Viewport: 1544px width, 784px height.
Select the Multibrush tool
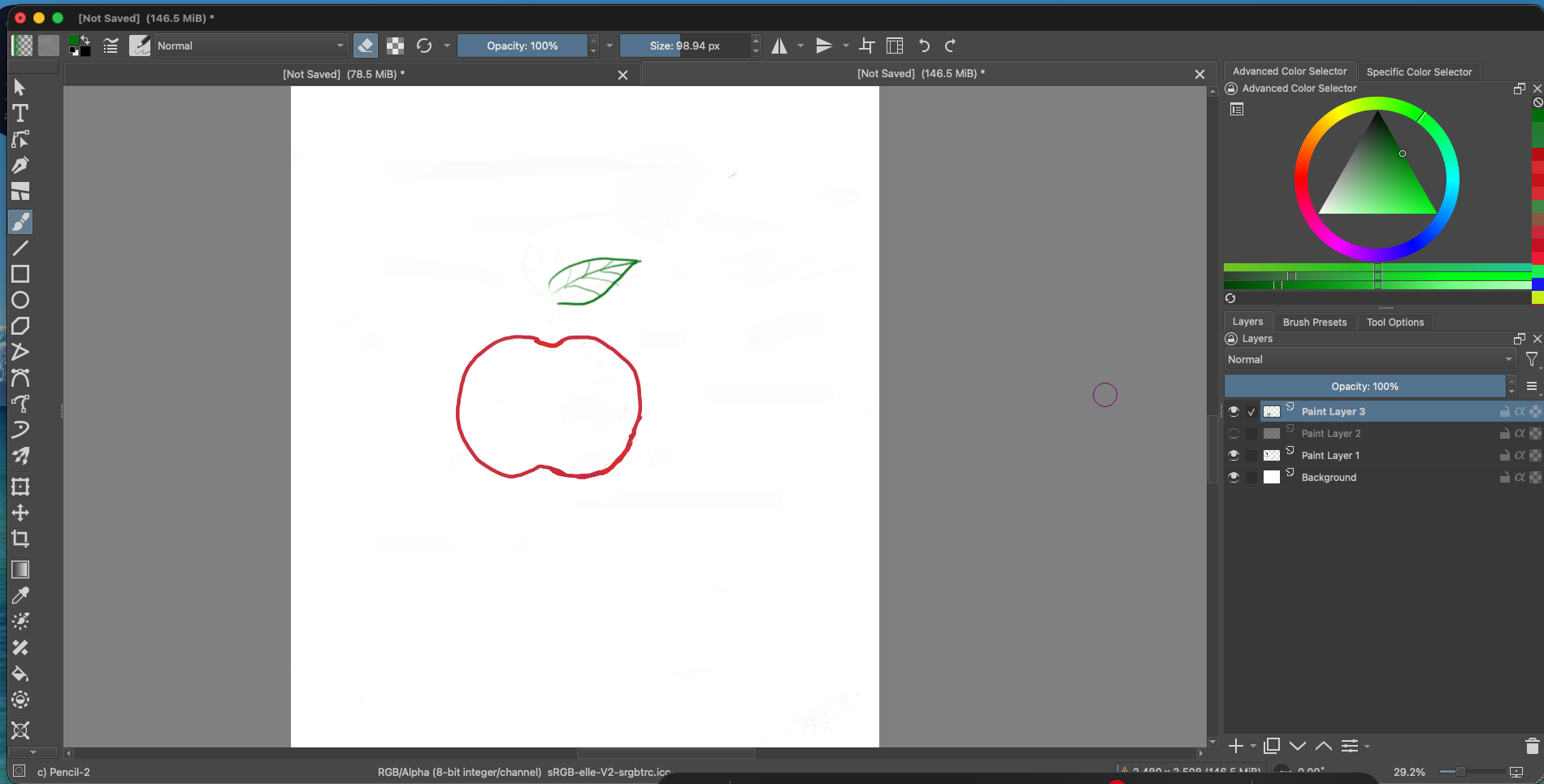(x=20, y=456)
